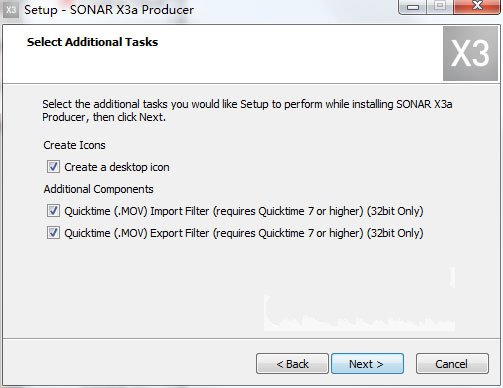Click the setup instruction paragraph text
Viewport: 503px width, 388px height.
point(247,111)
